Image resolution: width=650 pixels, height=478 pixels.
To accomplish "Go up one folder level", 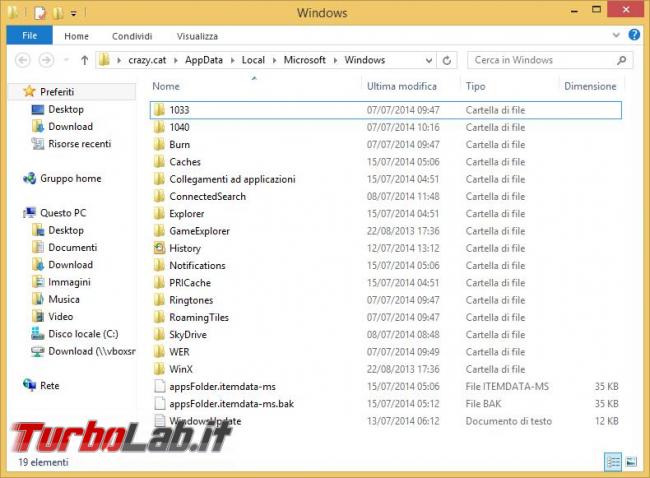I will (84, 60).
